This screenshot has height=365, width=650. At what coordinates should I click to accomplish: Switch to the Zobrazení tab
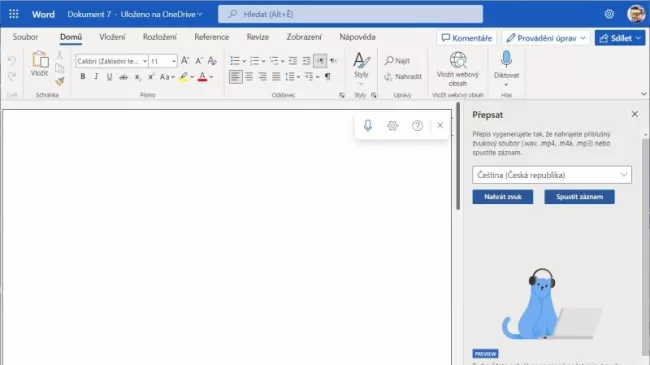pos(304,37)
